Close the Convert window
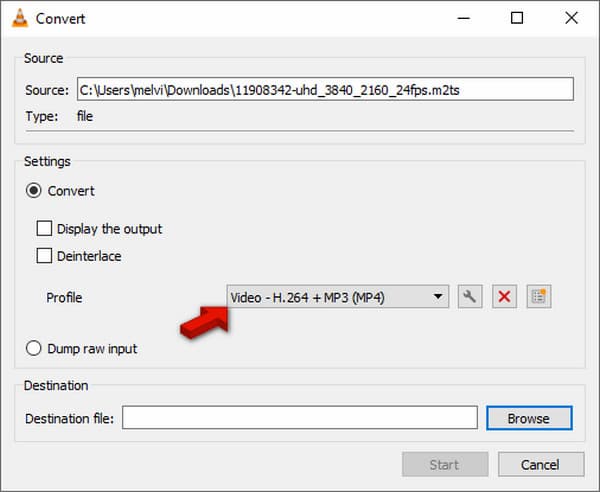Image resolution: width=600 pixels, height=492 pixels. click(x=571, y=18)
